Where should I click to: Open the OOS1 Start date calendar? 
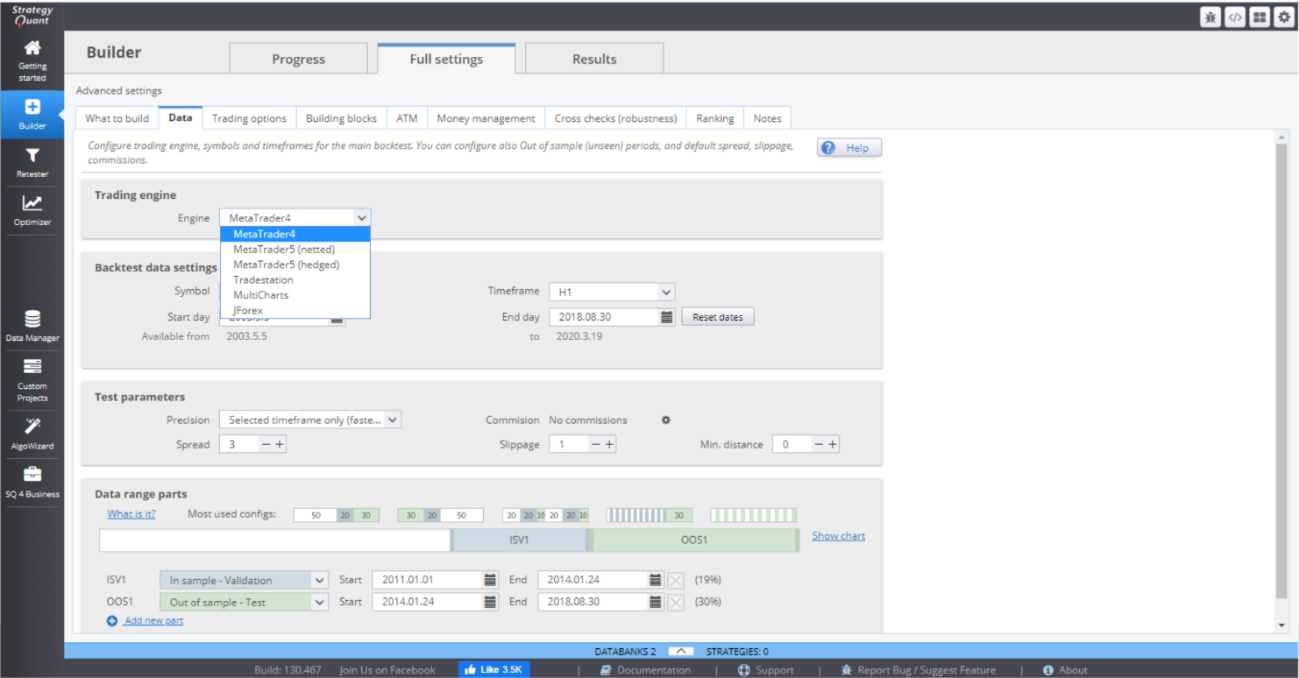pos(490,602)
